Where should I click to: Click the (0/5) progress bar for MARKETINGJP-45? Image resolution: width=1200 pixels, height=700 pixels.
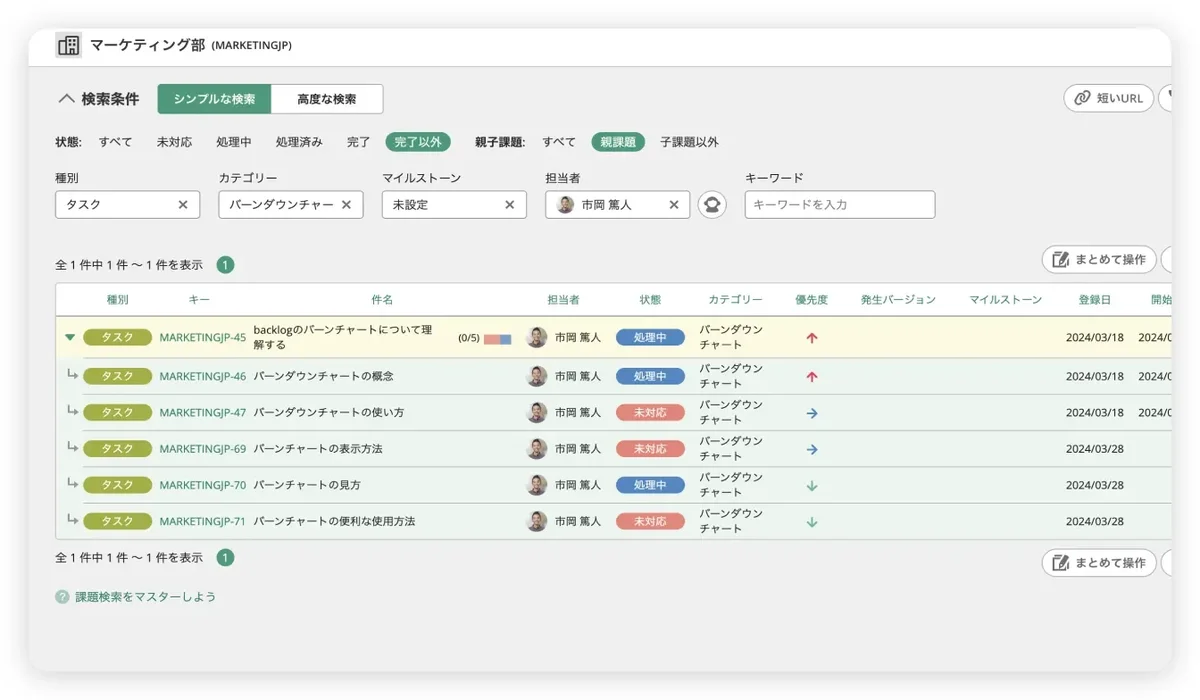pyautogui.click(x=497, y=339)
